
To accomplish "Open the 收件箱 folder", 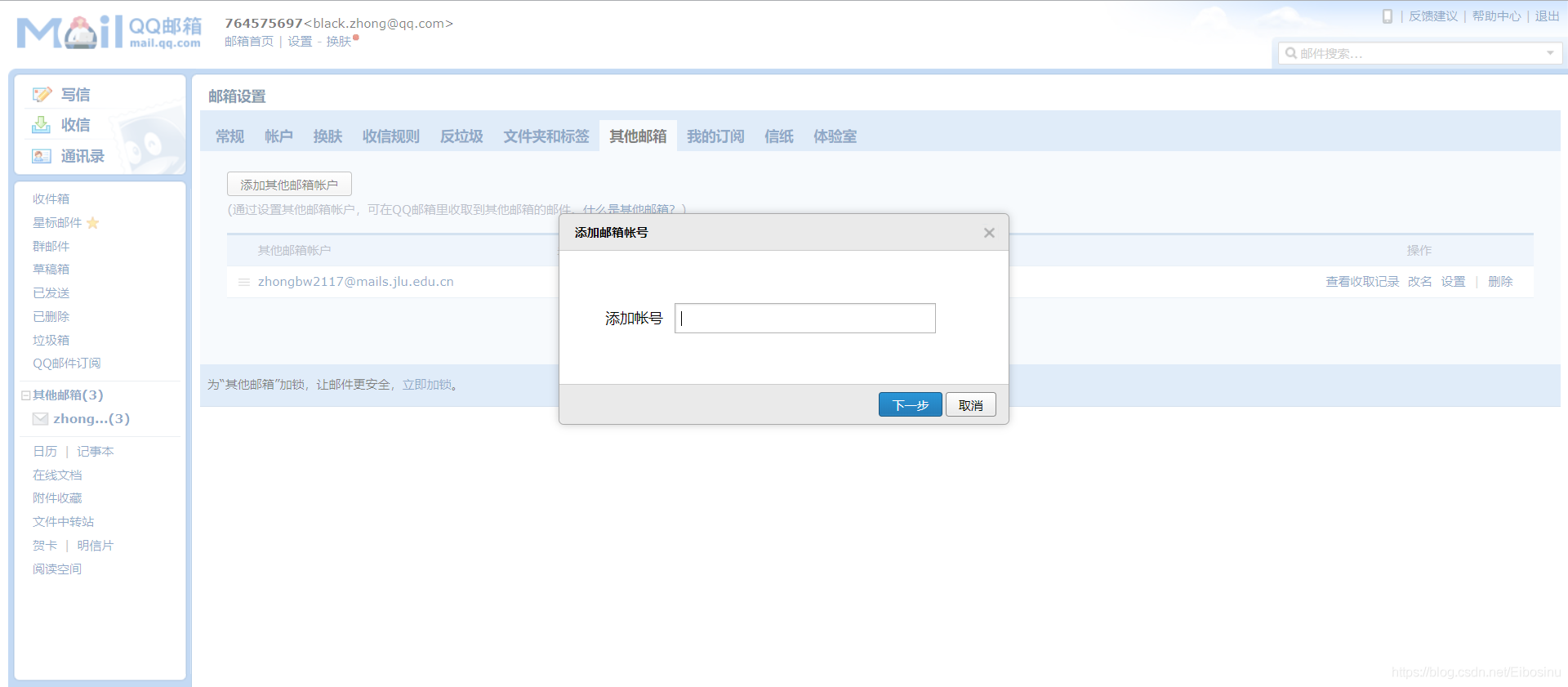I will (51, 199).
